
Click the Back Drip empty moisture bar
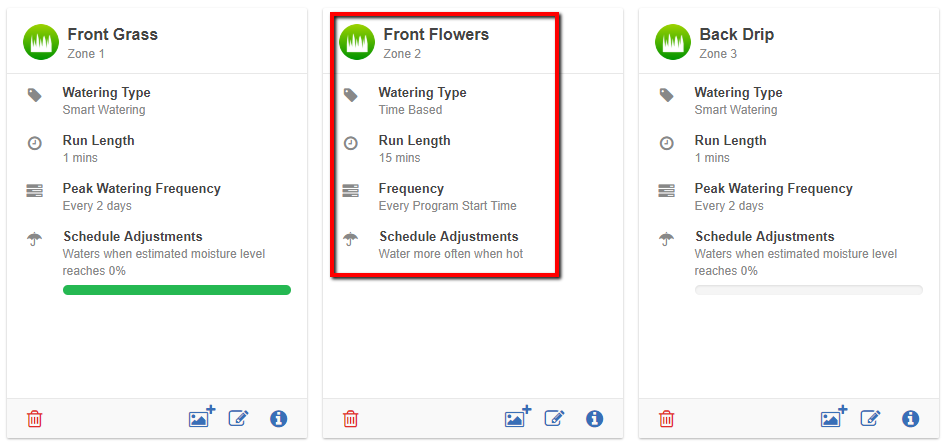tap(809, 290)
